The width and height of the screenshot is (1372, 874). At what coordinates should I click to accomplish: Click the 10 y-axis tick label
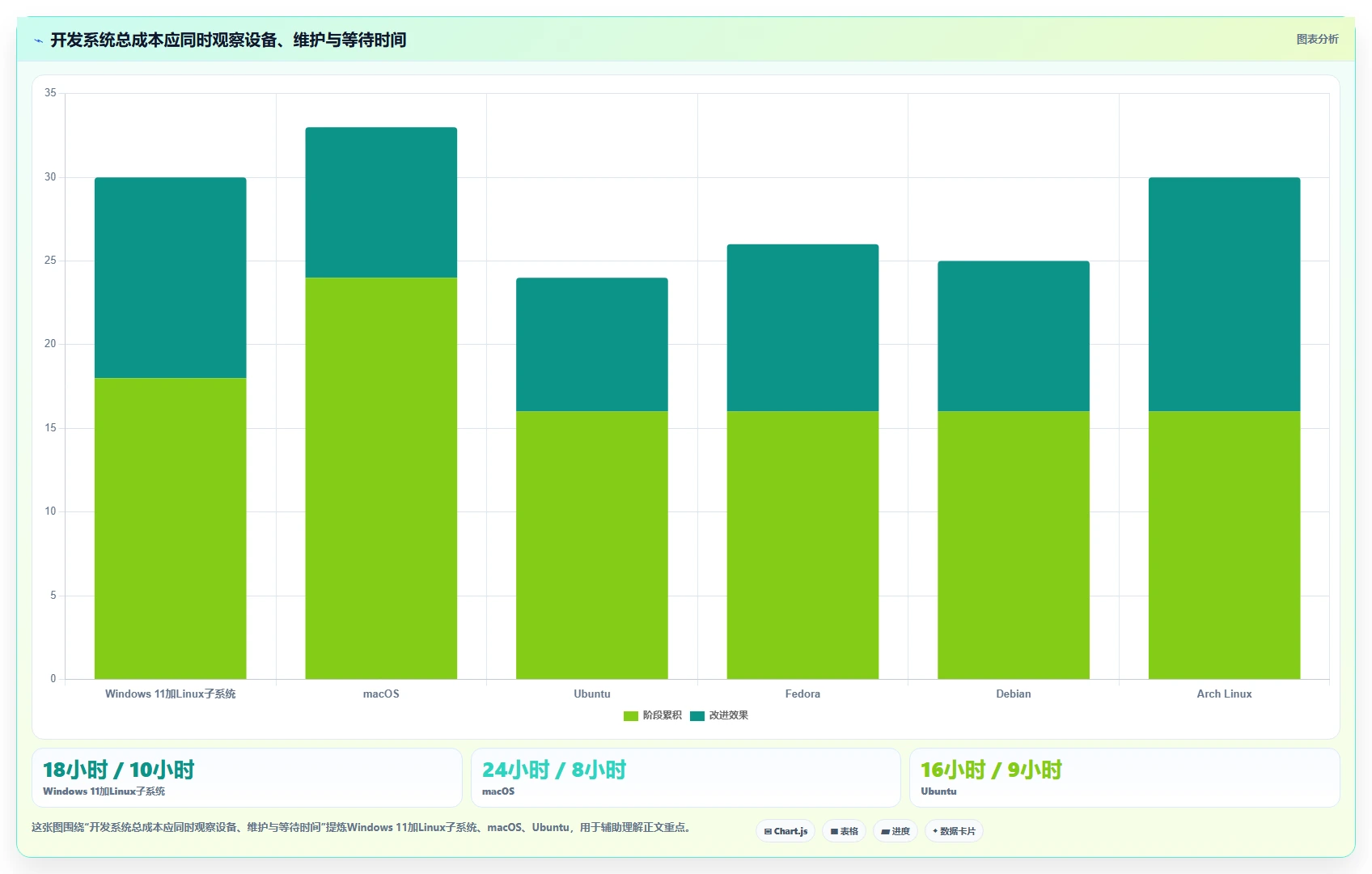[x=50, y=511]
